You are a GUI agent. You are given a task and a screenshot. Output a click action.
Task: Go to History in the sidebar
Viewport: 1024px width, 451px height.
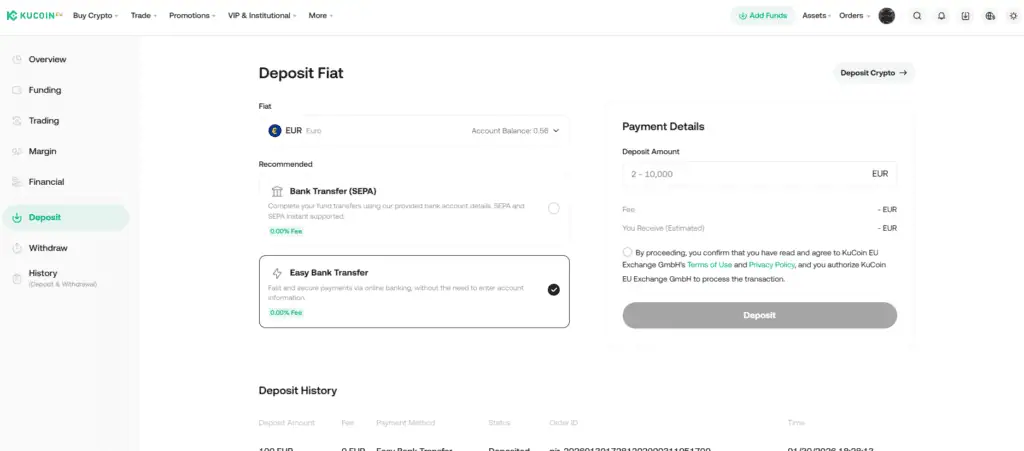tap(43, 273)
